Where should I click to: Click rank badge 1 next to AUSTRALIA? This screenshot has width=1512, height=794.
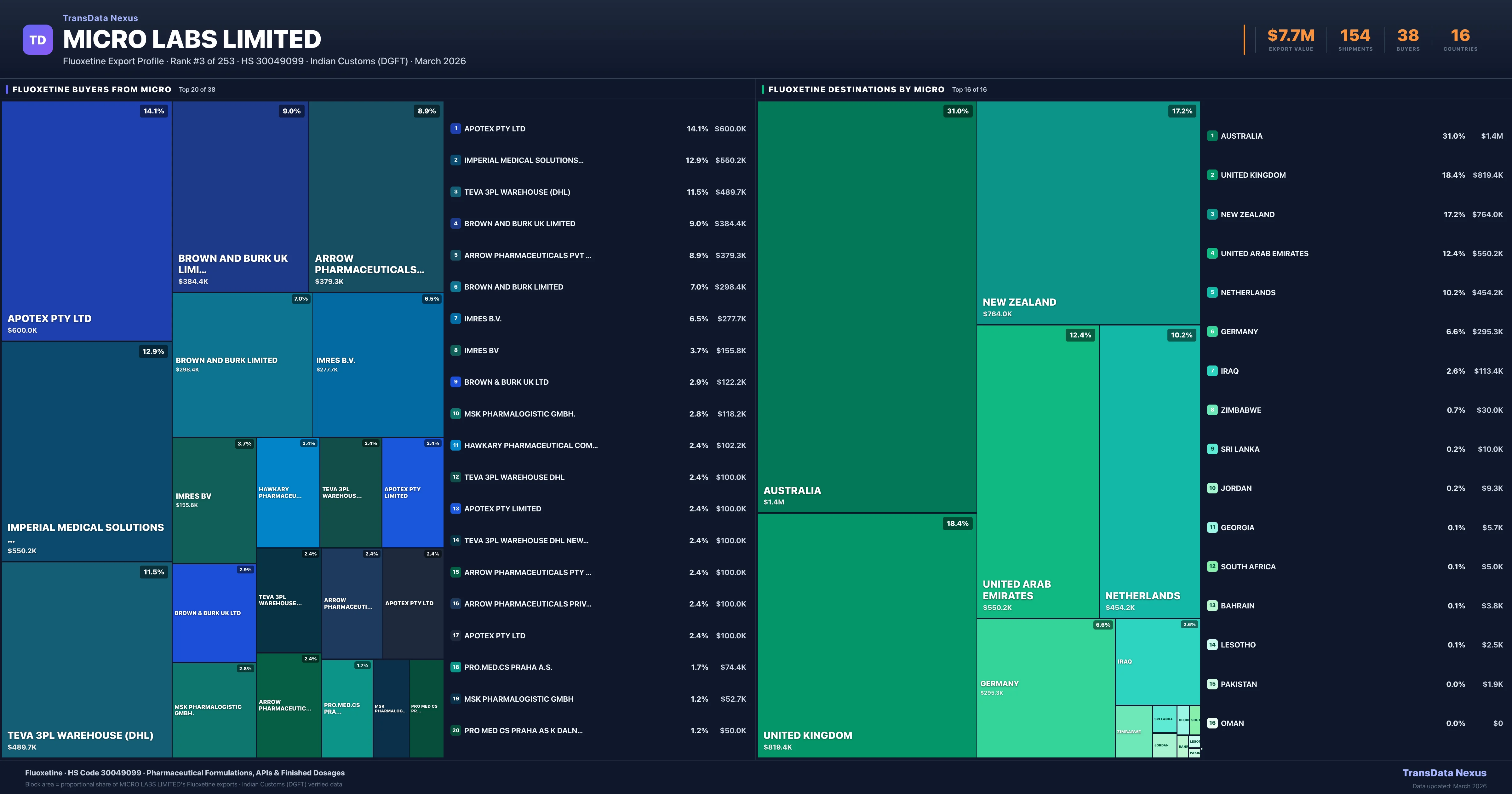(x=1212, y=136)
